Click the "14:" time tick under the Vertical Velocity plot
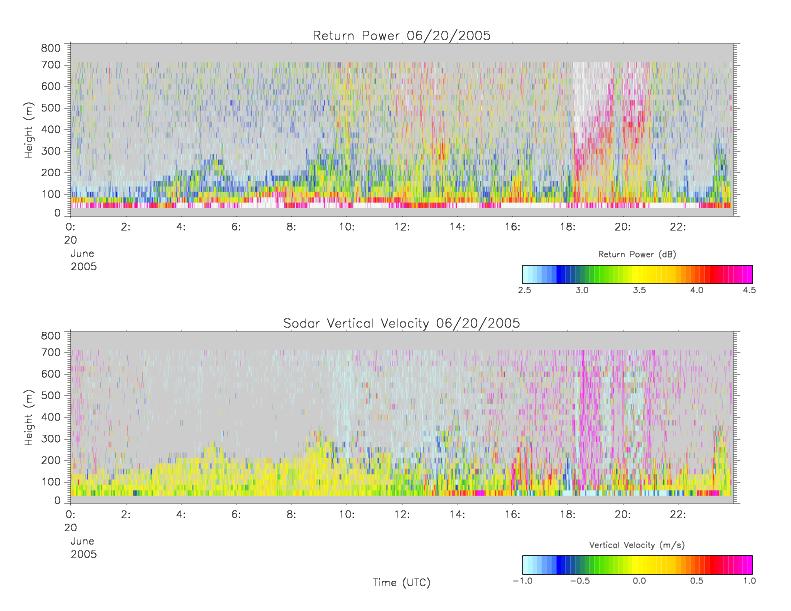791x611 pixels. pyautogui.click(x=457, y=514)
